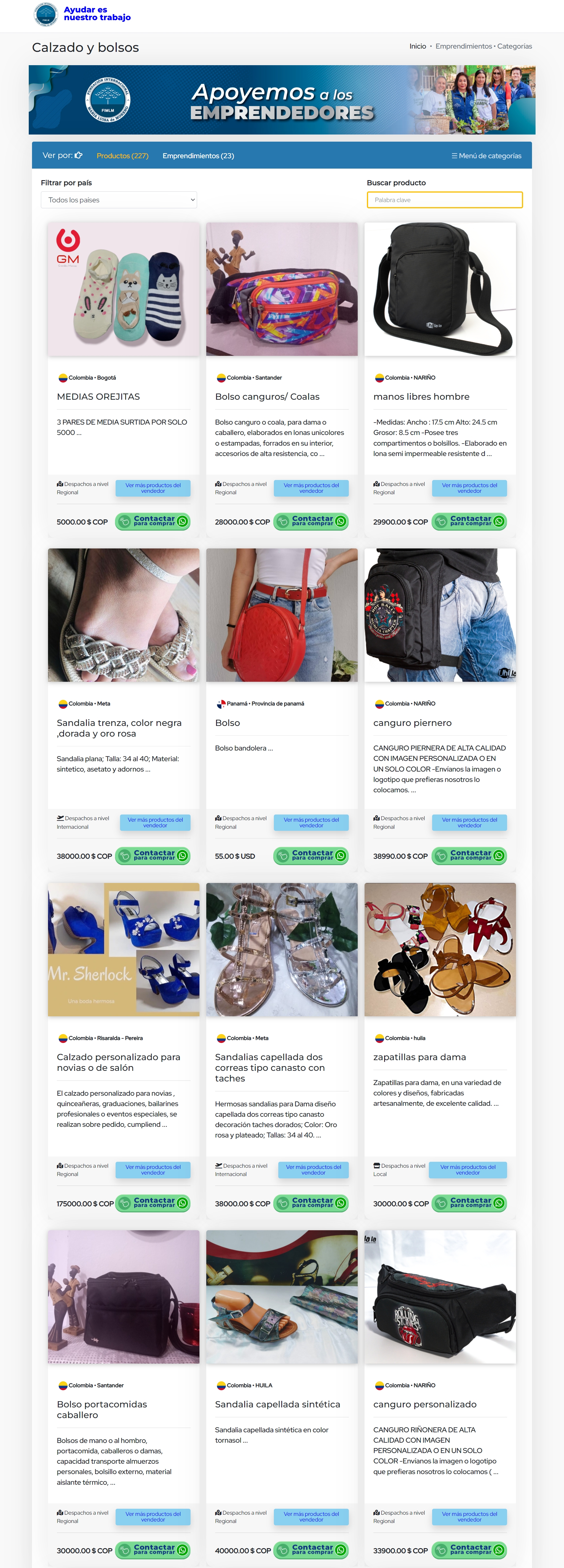Click WhatsApp icon on MEDIAS OREJITAS contact button

[182, 521]
